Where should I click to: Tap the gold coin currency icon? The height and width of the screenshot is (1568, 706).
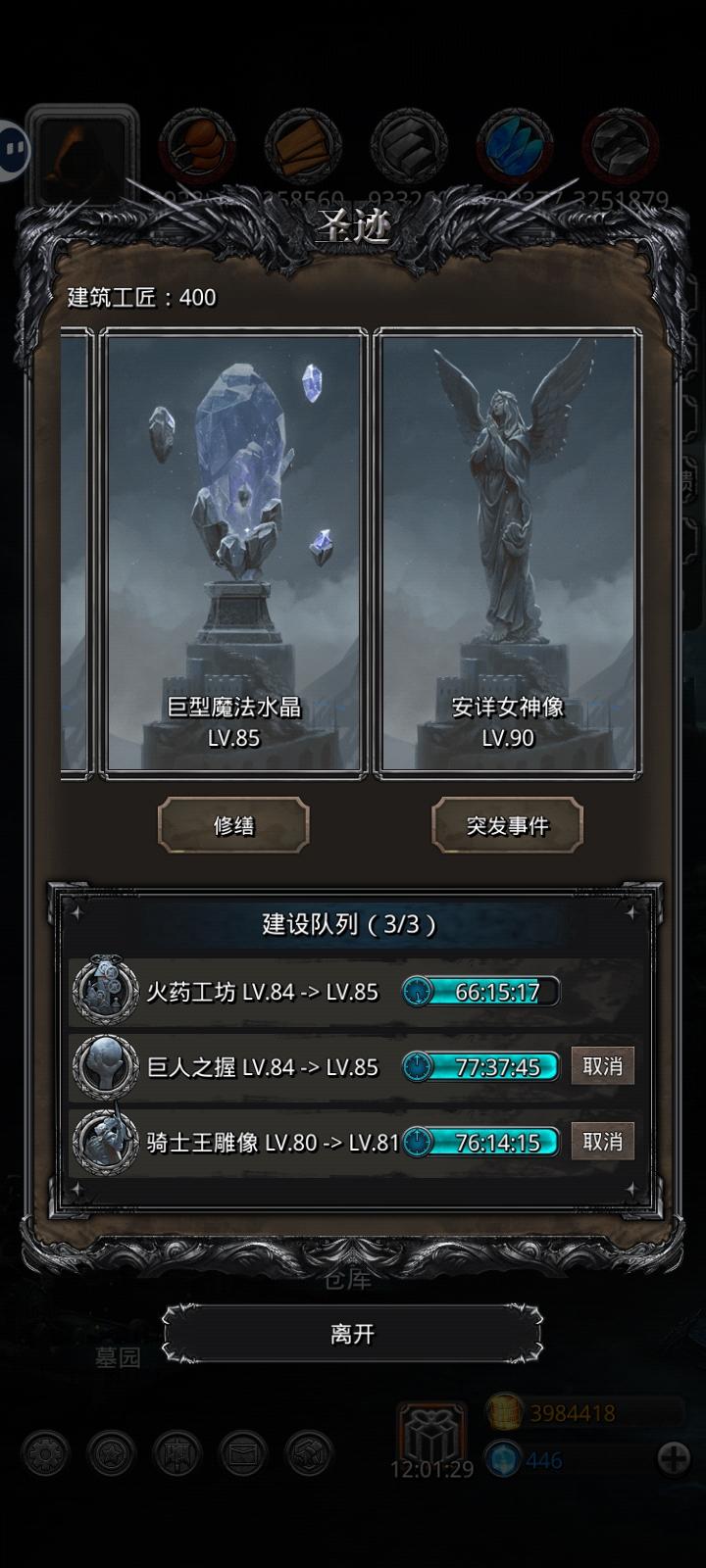[505, 1413]
